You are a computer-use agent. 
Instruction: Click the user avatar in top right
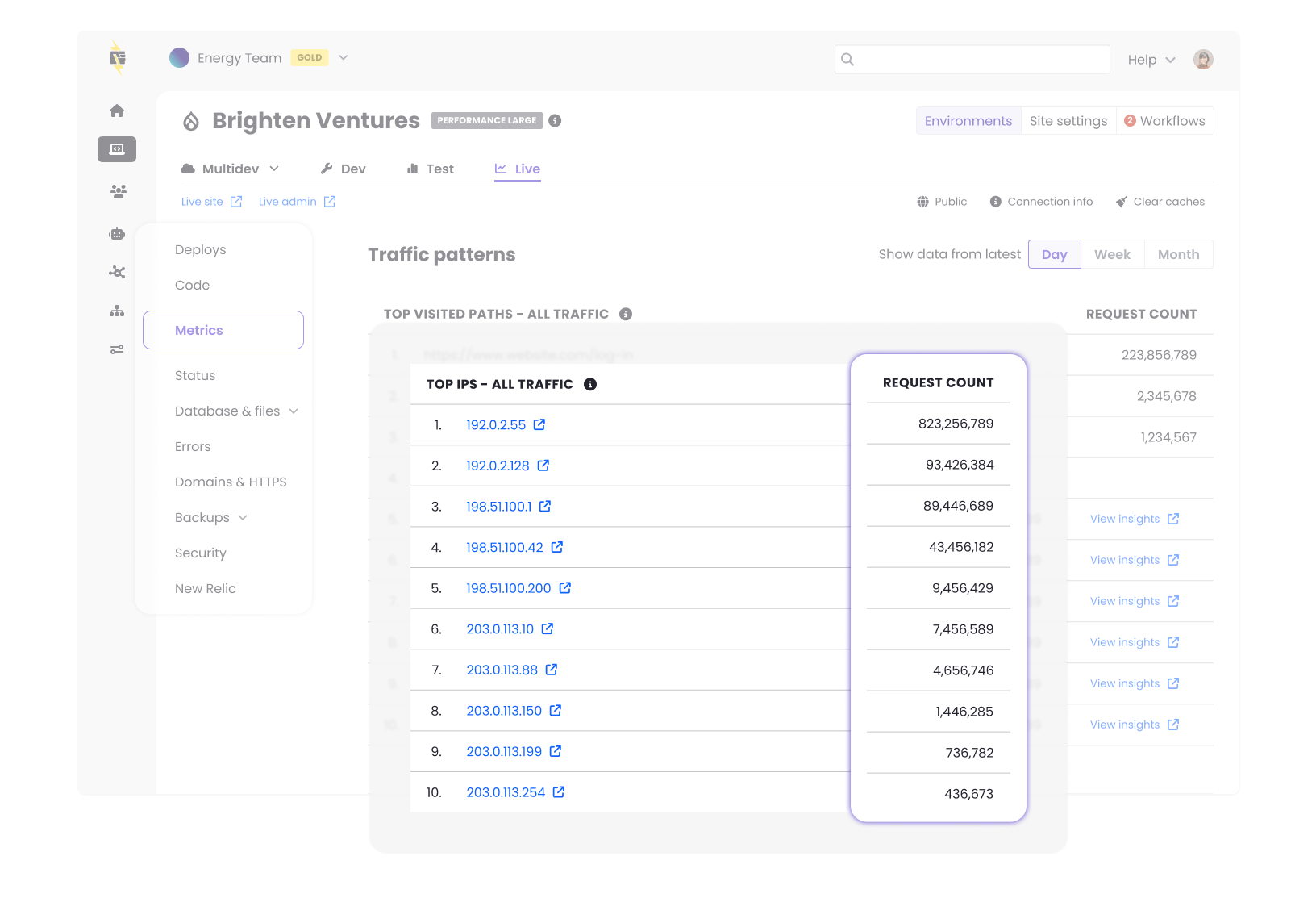click(x=1202, y=59)
